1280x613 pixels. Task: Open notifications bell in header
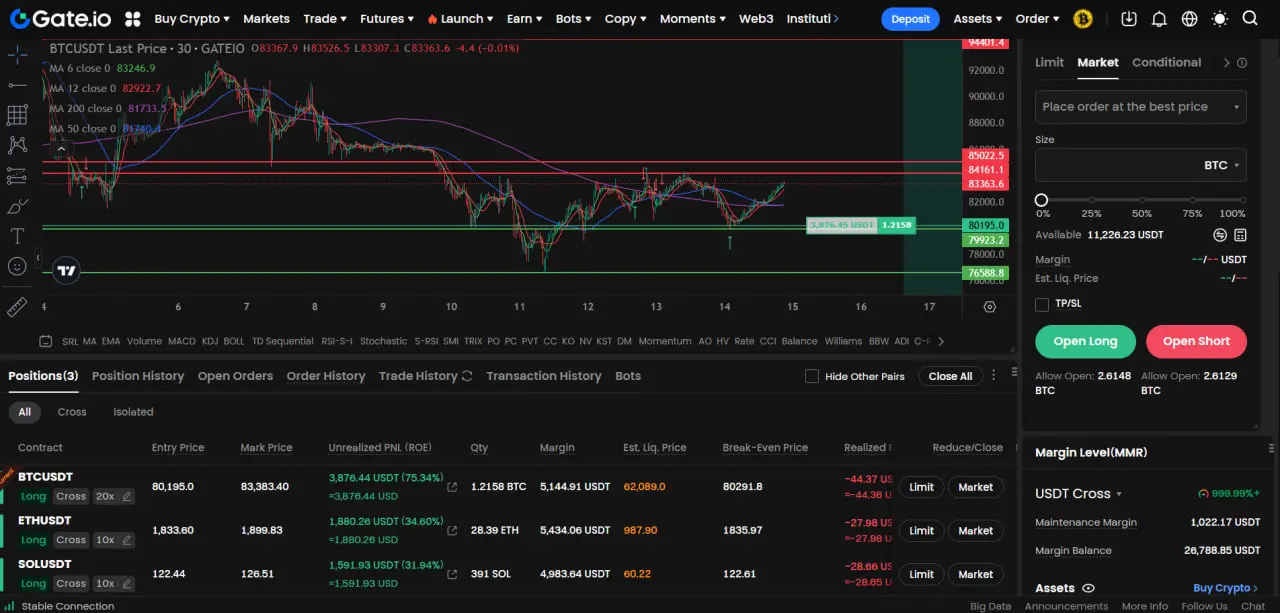pyautogui.click(x=1159, y=19)
